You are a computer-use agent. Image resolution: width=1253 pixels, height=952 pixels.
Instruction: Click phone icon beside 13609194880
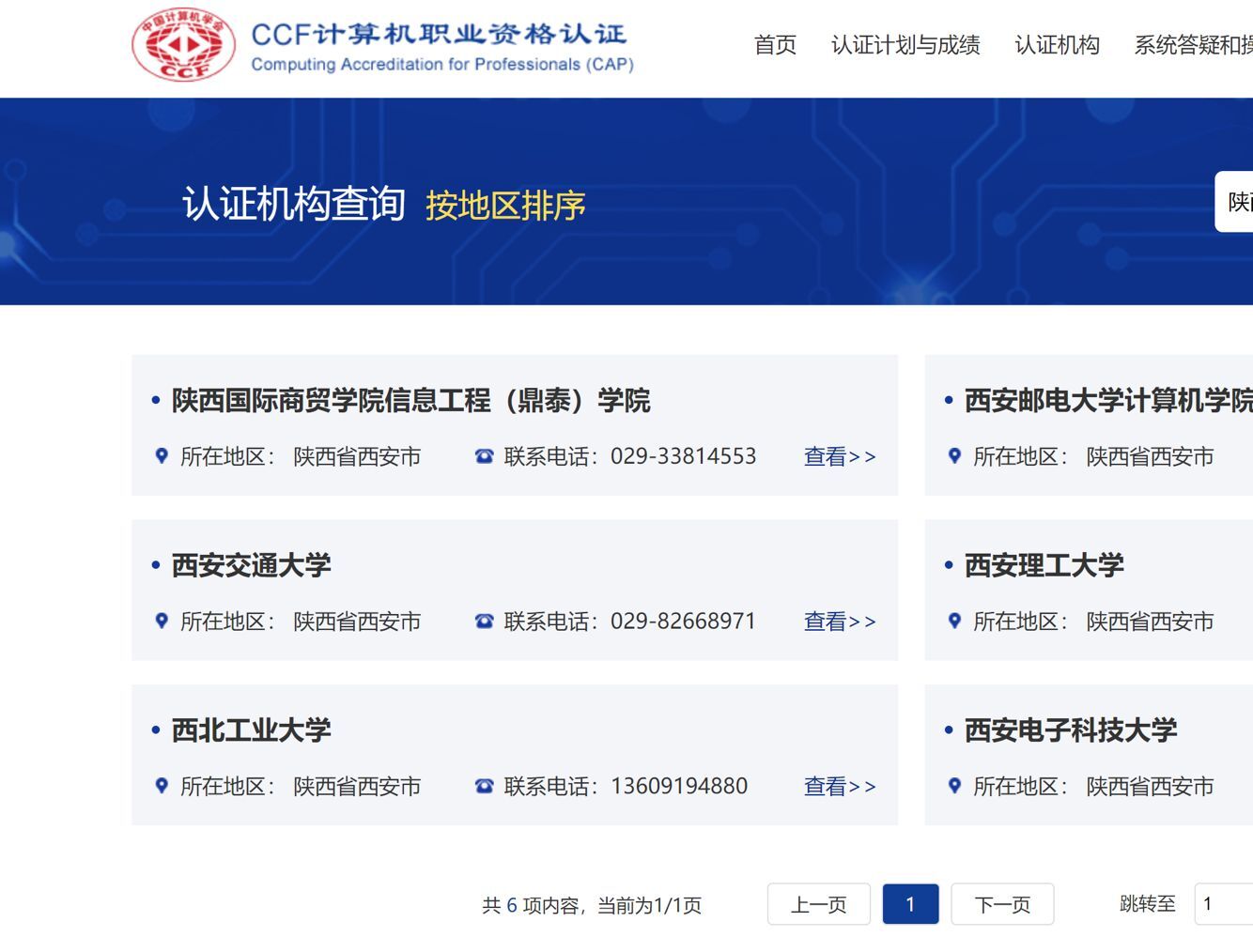(x=484, y=787)
